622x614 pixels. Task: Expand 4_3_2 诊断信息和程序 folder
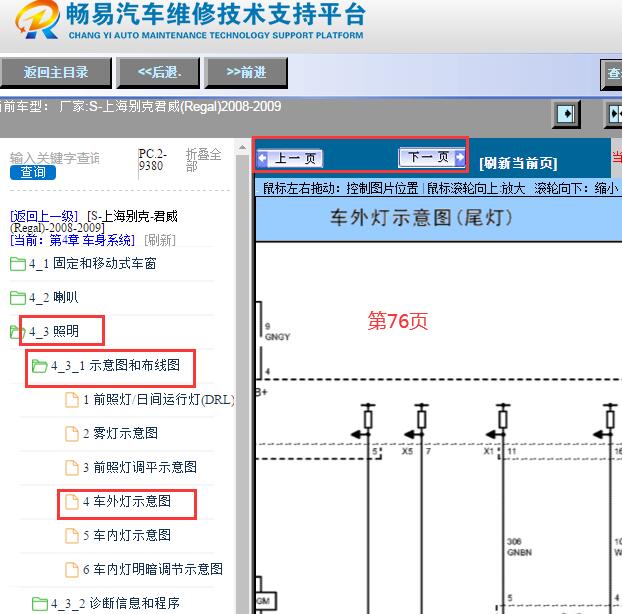(x=115, y=603)
